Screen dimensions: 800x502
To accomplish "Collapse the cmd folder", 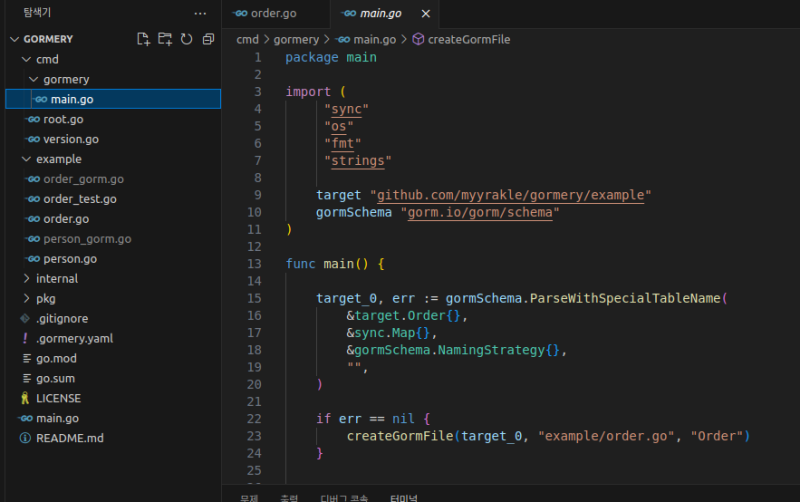I will click(x=47, y=59).
